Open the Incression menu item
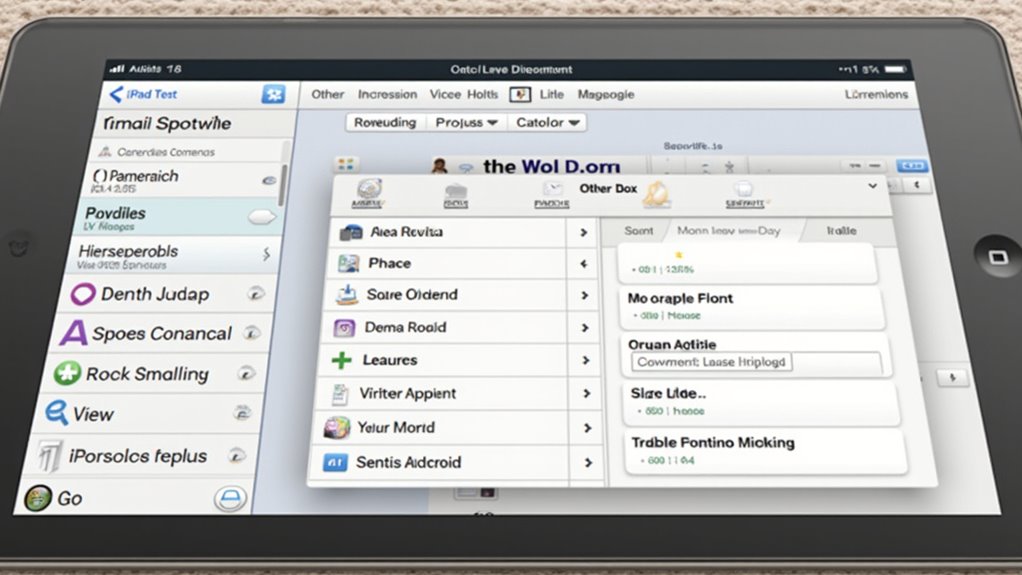The width and height of the screenshot is (1022, 575). click(387, 94)
